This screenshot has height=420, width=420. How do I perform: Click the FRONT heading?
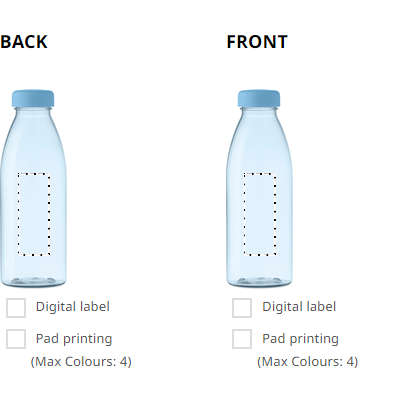click(x=257, y=42)
